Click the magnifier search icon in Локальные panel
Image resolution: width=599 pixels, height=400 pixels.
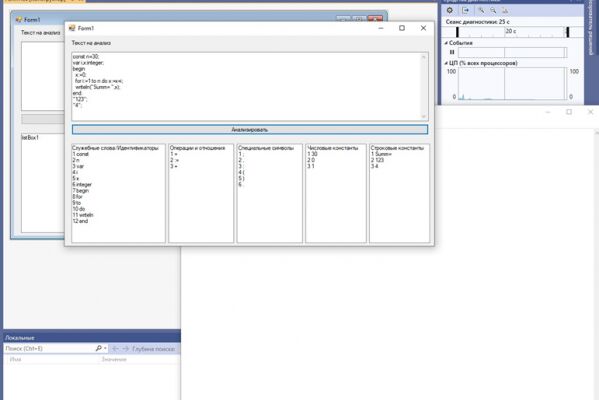click(x=98, y=348)
